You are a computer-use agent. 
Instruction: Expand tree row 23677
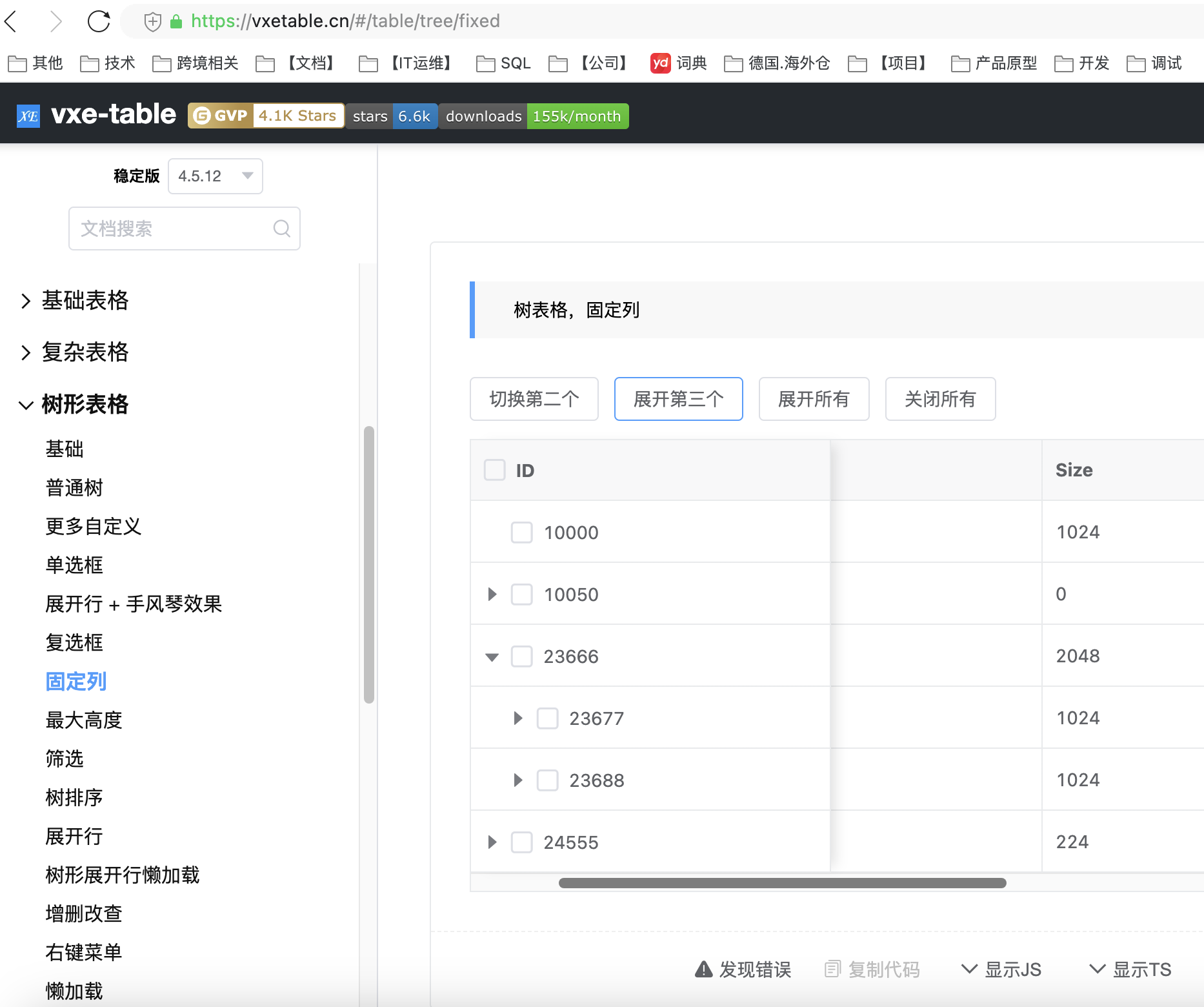pyautogui.click(x=518, y=718)
